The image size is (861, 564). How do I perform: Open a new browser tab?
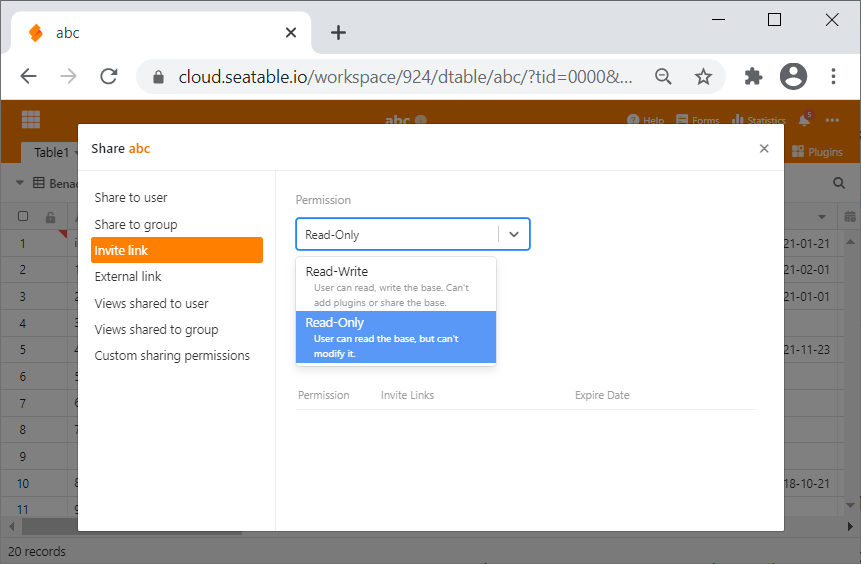[x=338, y=32]
